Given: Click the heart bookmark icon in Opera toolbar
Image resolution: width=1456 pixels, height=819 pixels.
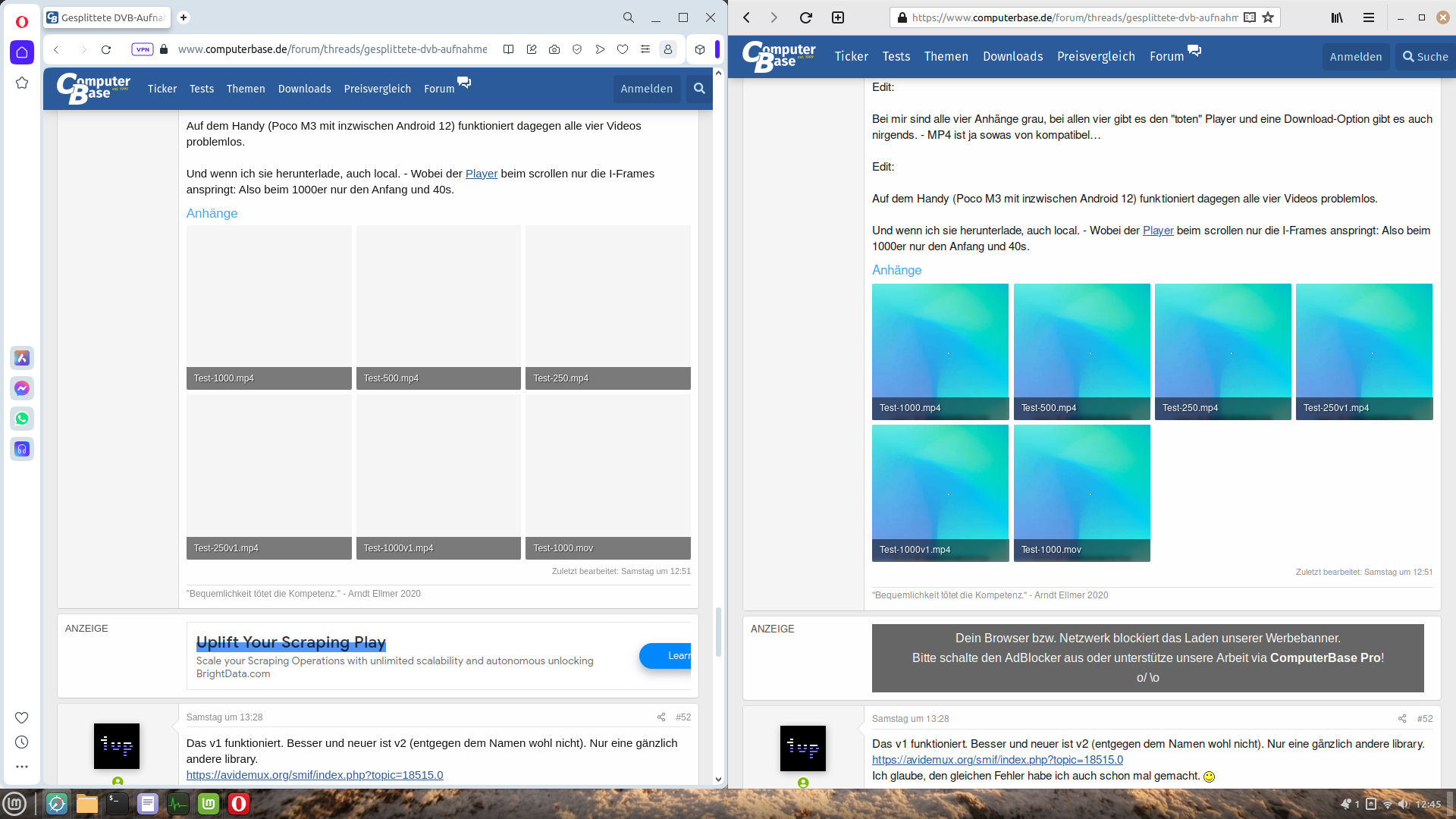Looking at the screenshot, I should (623, 49).
